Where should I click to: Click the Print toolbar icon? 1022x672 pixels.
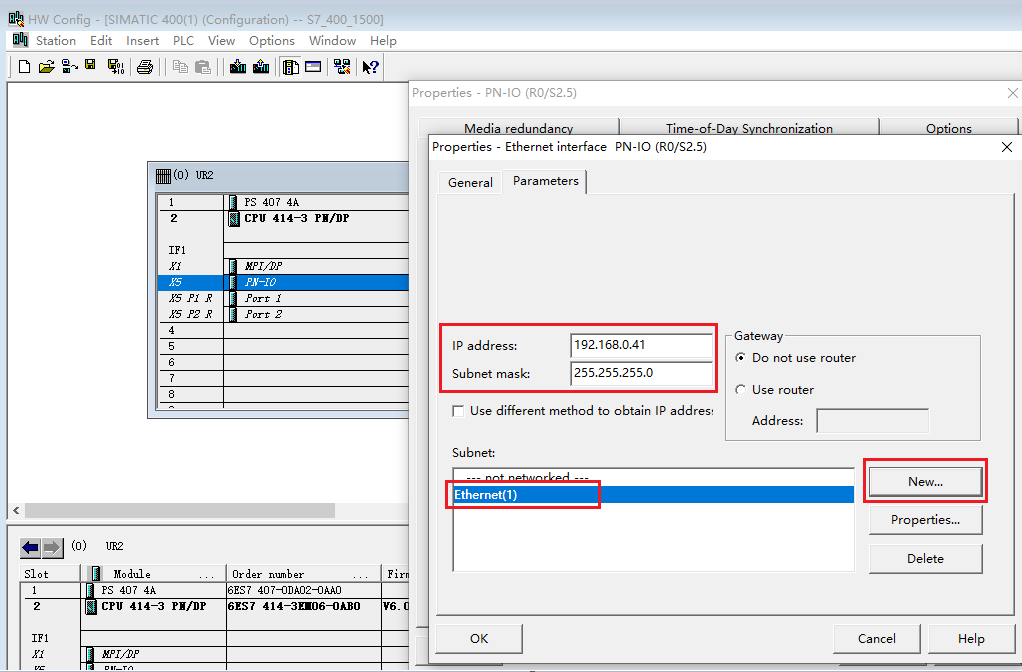(x=145, y=66)
